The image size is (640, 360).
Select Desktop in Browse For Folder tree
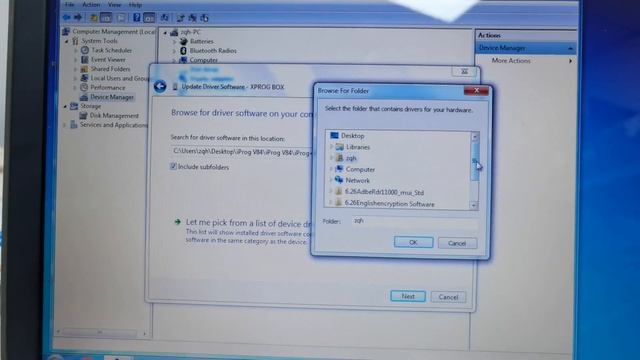click(353, 136)
